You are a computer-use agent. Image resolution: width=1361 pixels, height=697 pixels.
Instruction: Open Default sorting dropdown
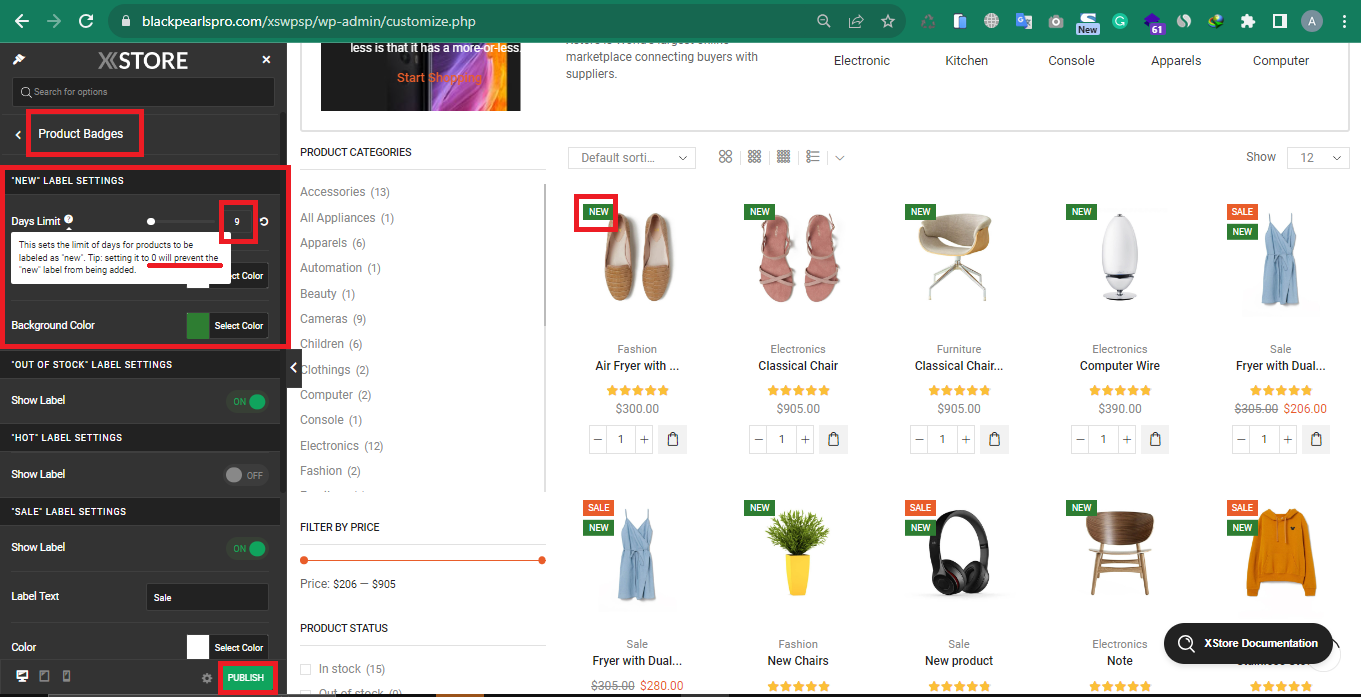click(x=632, y=157)
